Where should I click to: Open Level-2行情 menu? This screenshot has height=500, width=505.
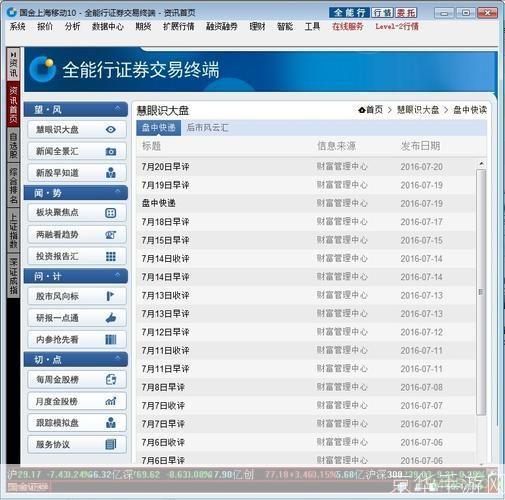coord(397,26)
